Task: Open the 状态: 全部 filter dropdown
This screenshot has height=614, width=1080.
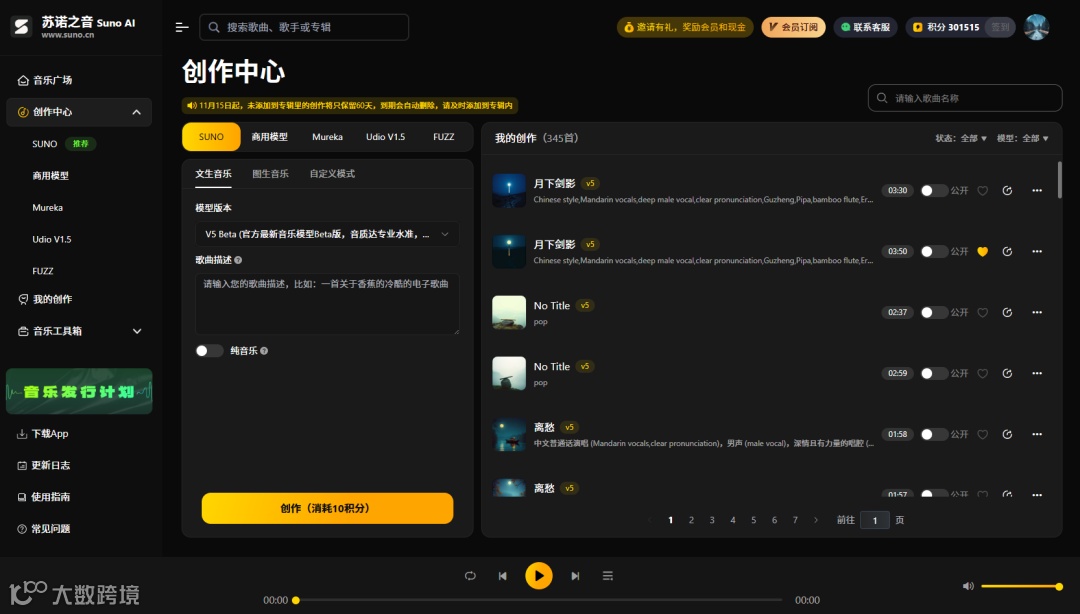Action: pos(961,139)
